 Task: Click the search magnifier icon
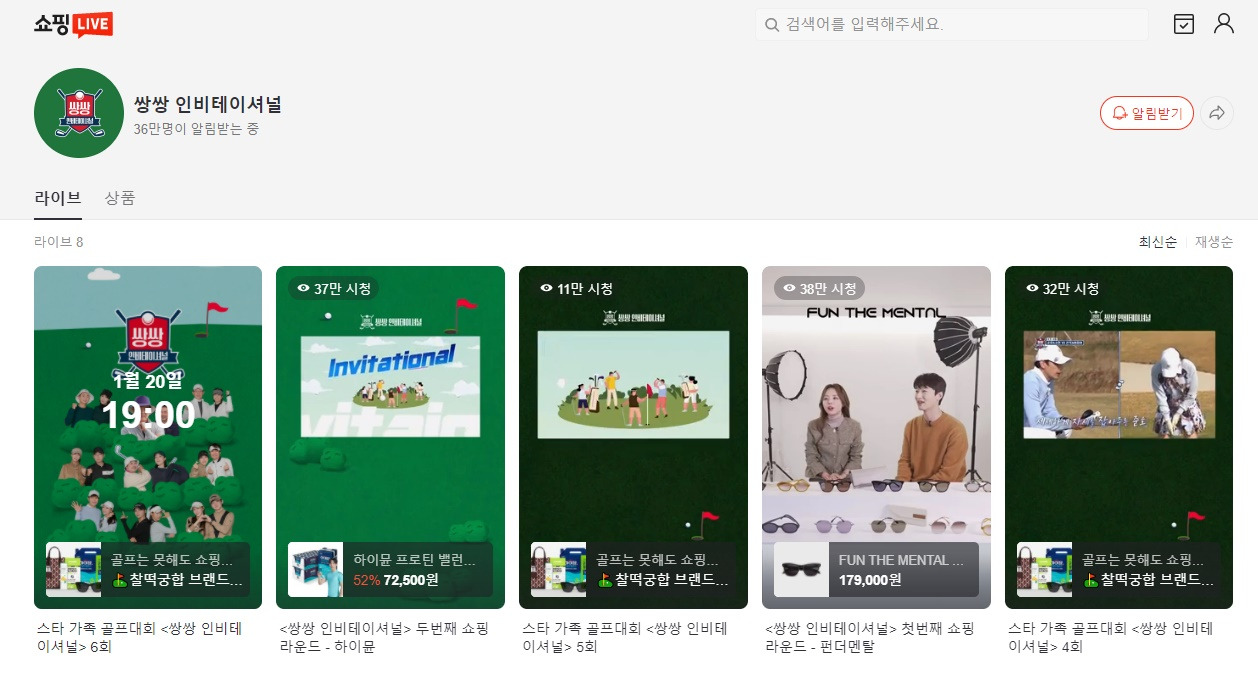click(769, 23)
